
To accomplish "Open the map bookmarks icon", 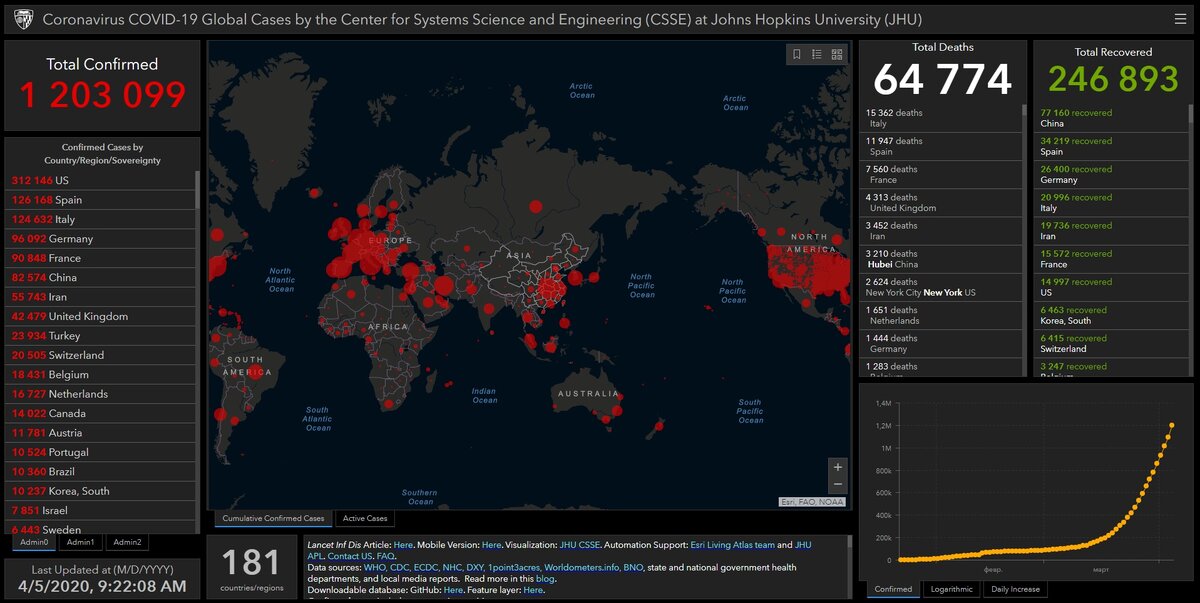I will tap(796, 55).
